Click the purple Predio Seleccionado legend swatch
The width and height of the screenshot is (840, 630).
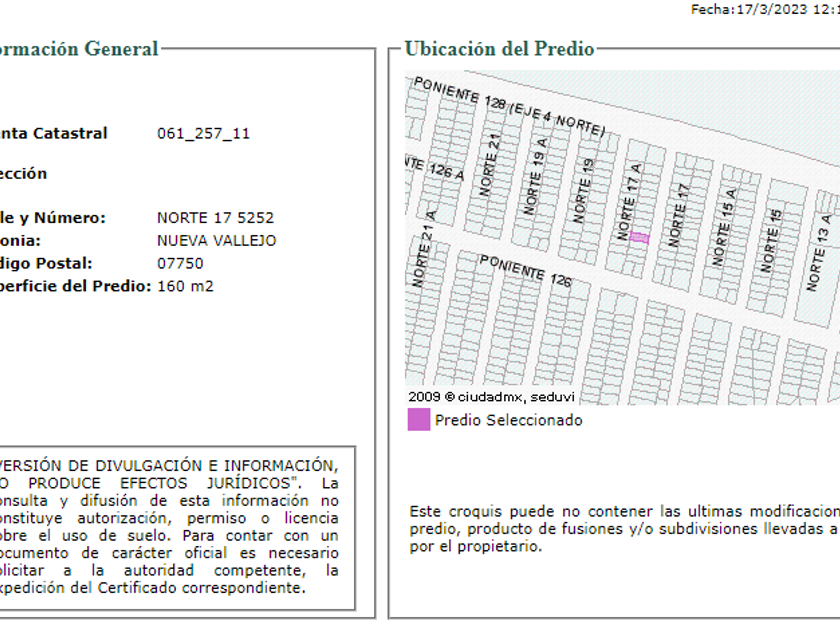pyautogui.click(x=418, y=419)
